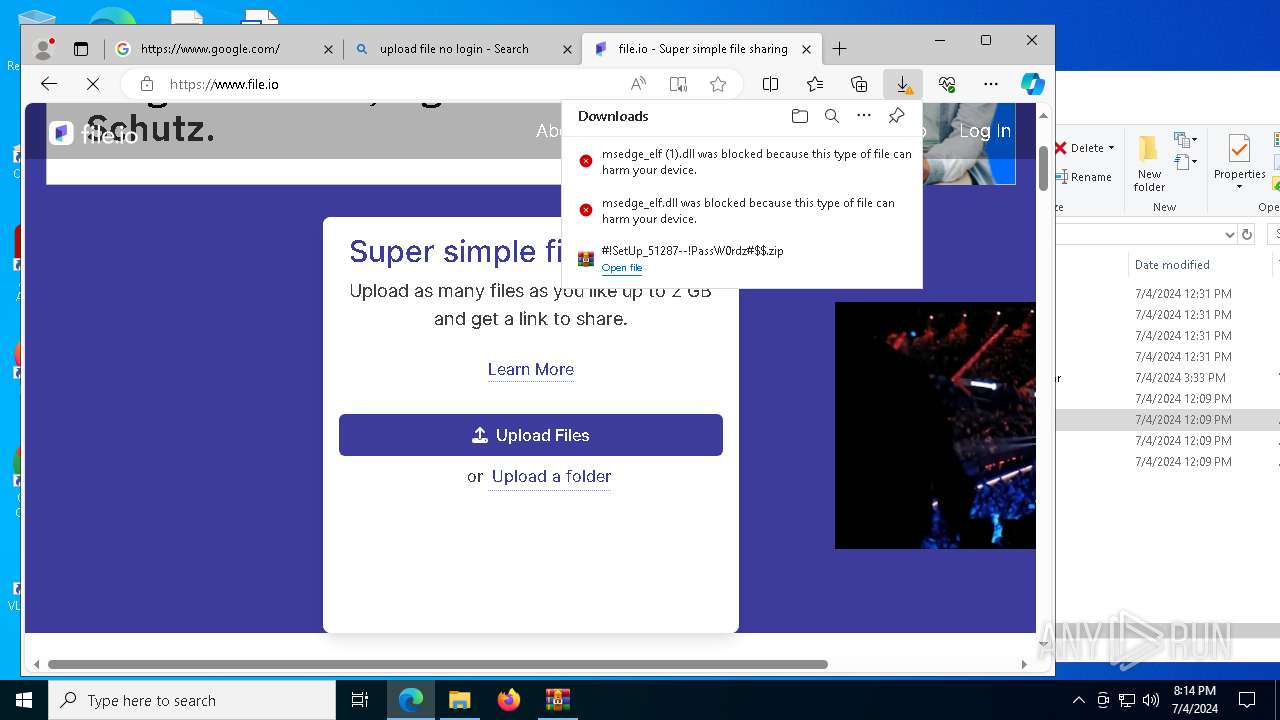Open volume control in system tray
This screenshot has width=1280, height=720.
(1150, 700)
